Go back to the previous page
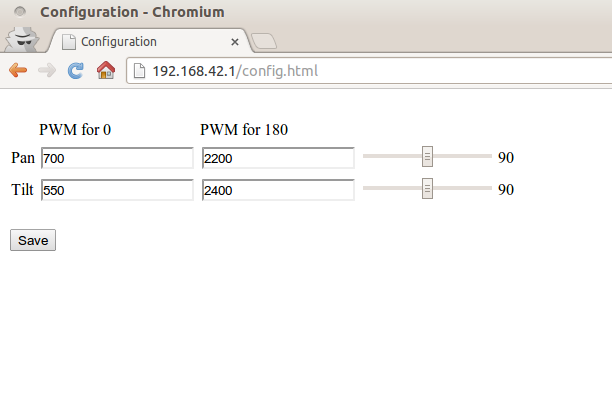Image resolution: width=612 pixels, height=404 pixels. 18,71
